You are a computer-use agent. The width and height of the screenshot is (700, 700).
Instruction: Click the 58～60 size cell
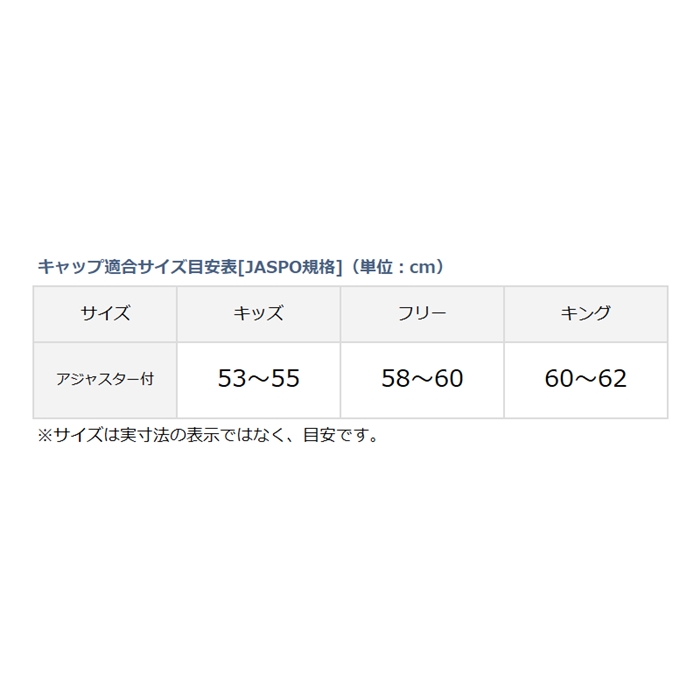(x=422, y=380)
